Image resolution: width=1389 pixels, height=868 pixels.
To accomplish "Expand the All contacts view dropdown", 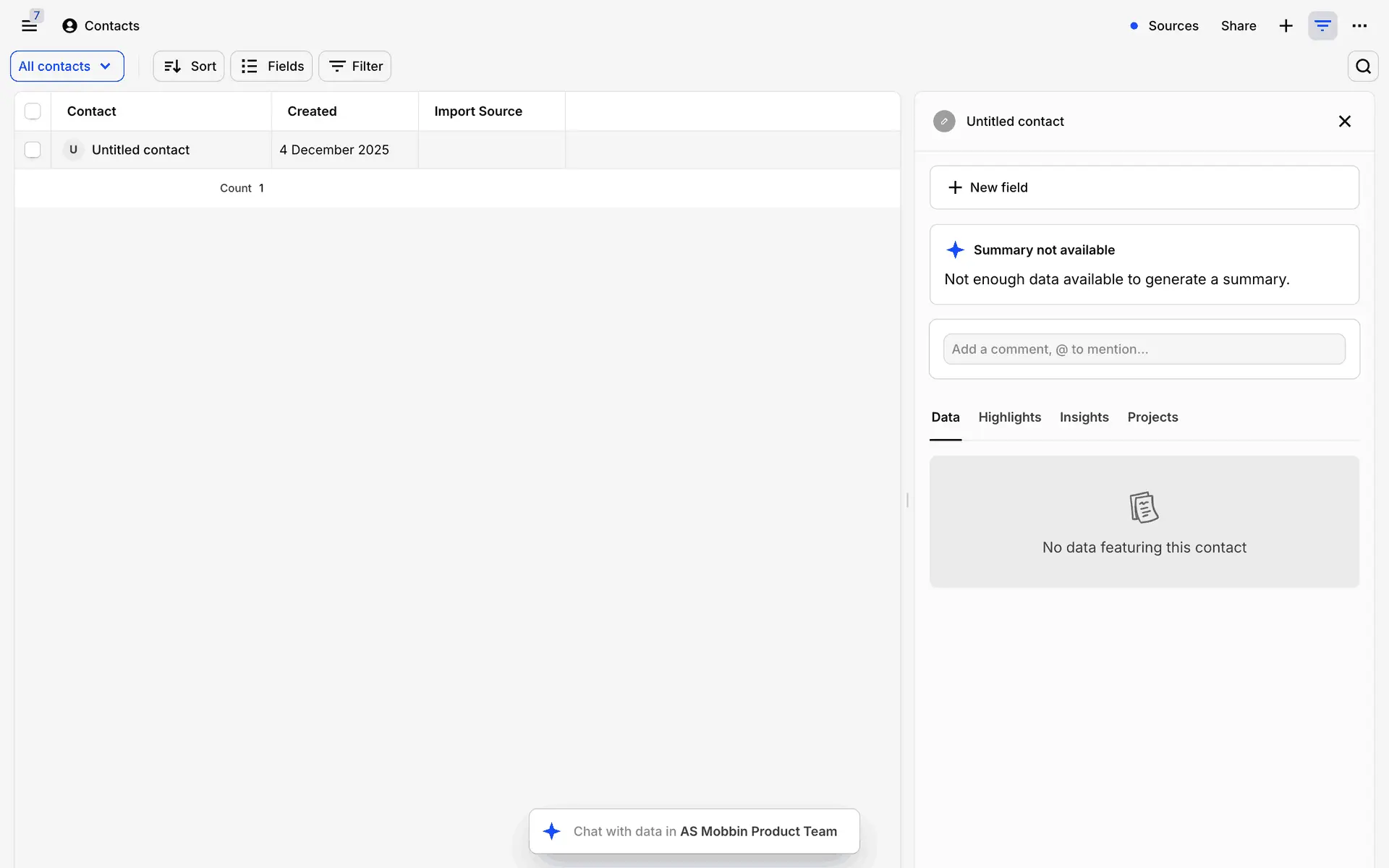I will click(x=67, y=67).
